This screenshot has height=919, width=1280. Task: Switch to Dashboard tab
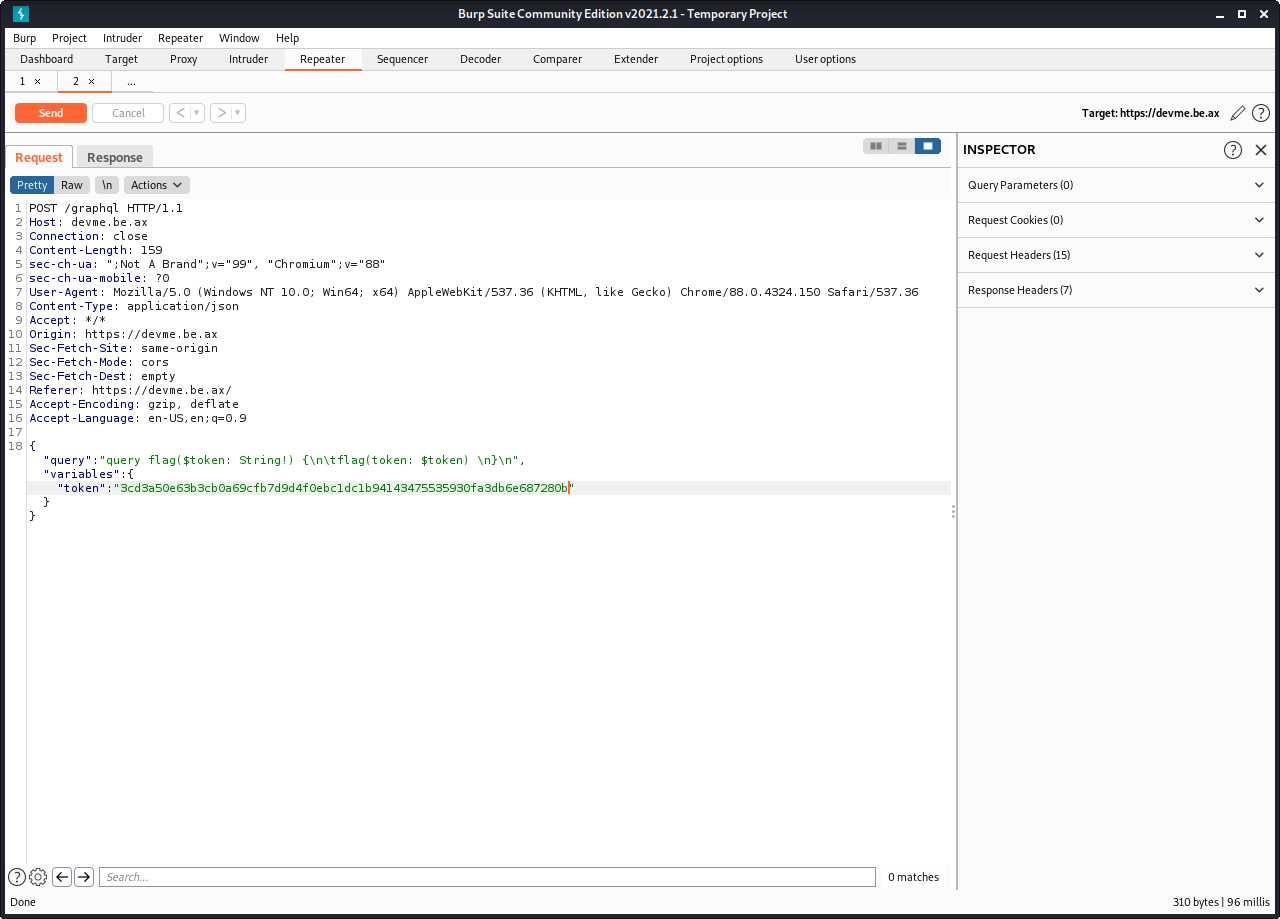click(47, 59)
